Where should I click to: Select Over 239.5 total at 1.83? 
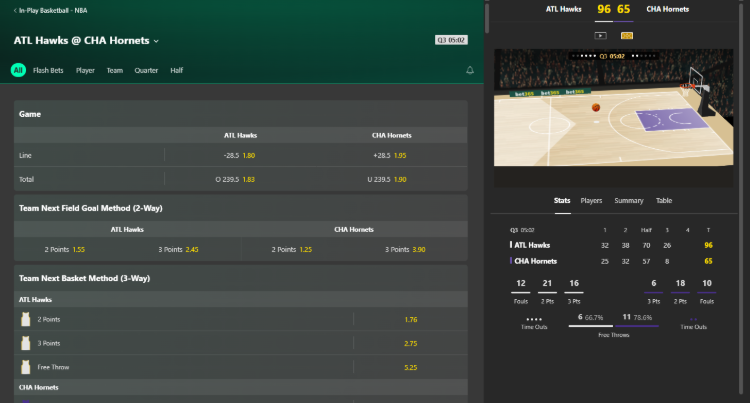235,179
